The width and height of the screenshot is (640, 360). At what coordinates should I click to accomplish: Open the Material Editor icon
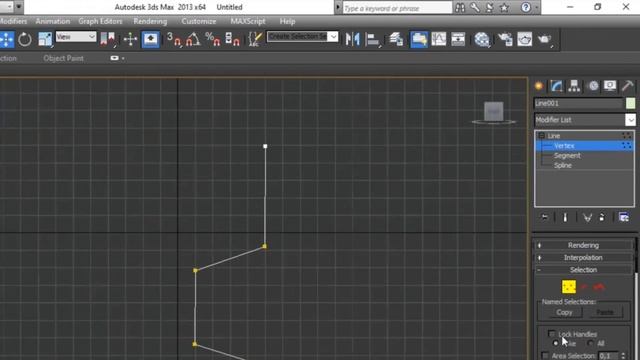(482, 40)
